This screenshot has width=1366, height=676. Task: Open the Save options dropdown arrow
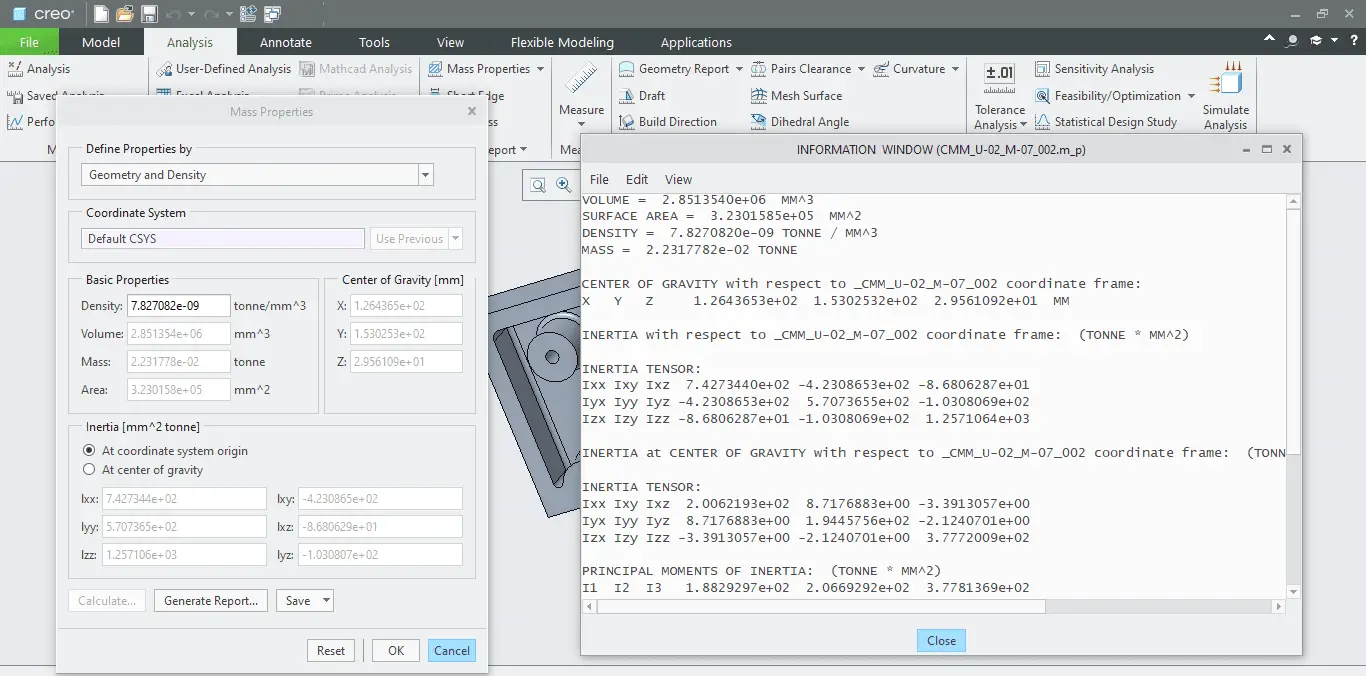(326, 601)
